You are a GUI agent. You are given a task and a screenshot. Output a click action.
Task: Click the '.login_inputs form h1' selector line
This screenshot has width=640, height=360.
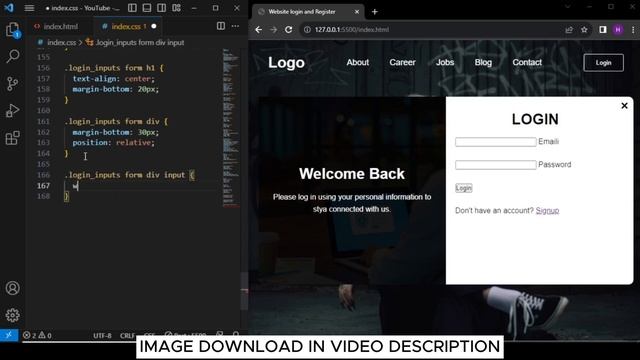coord(114,68)
